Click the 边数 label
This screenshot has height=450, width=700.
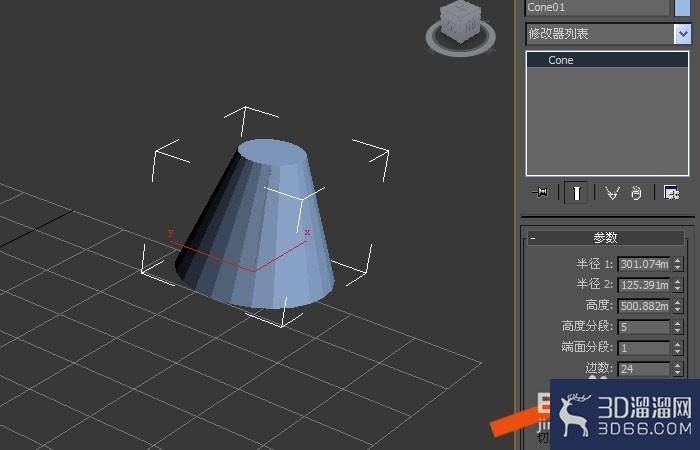599,368
